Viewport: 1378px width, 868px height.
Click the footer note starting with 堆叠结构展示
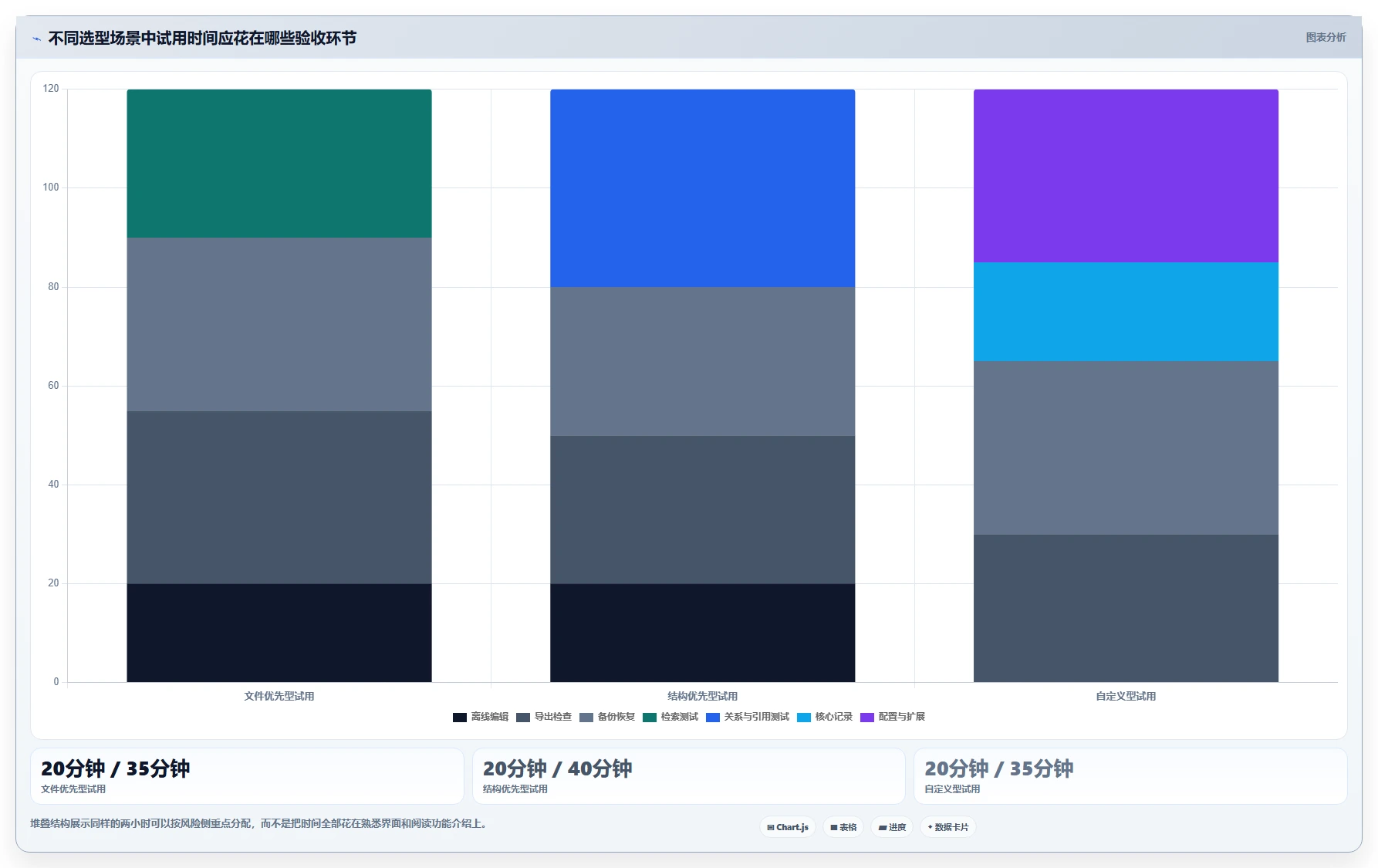tap(260, 823)
